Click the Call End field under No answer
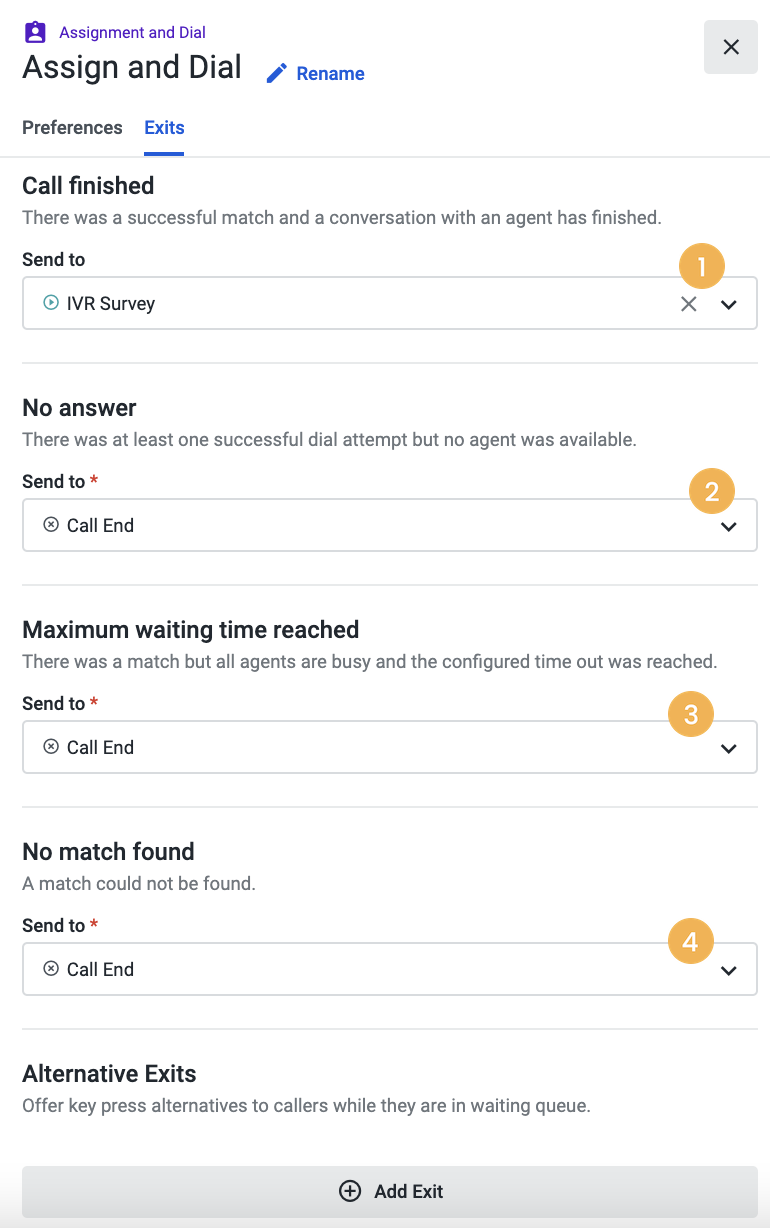 (390, 525)
